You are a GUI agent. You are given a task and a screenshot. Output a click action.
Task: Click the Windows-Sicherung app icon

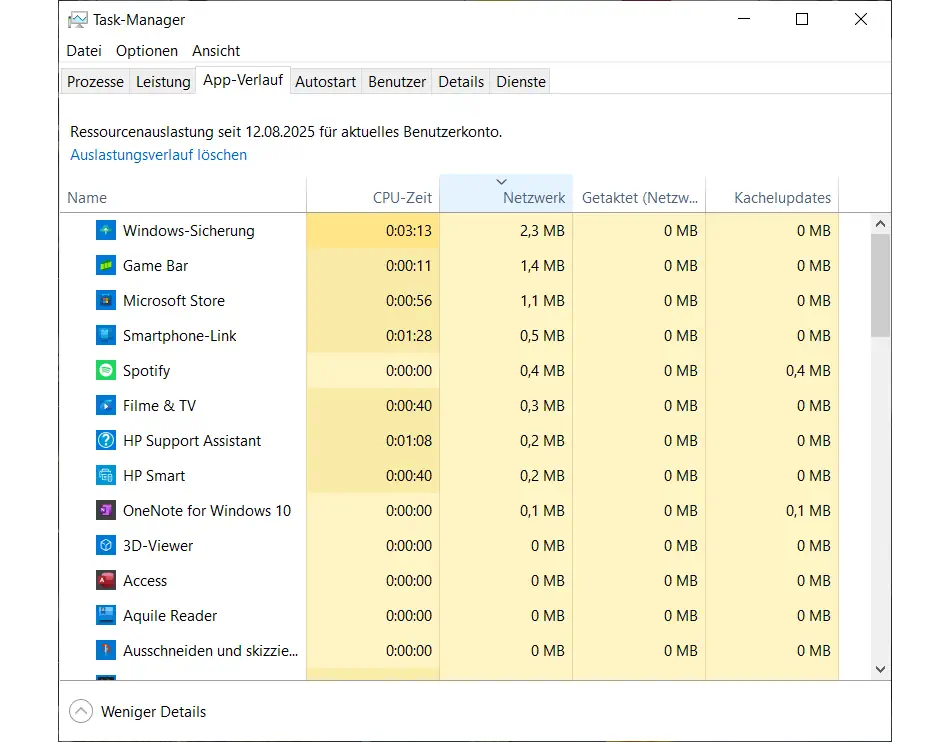(106, 231)
